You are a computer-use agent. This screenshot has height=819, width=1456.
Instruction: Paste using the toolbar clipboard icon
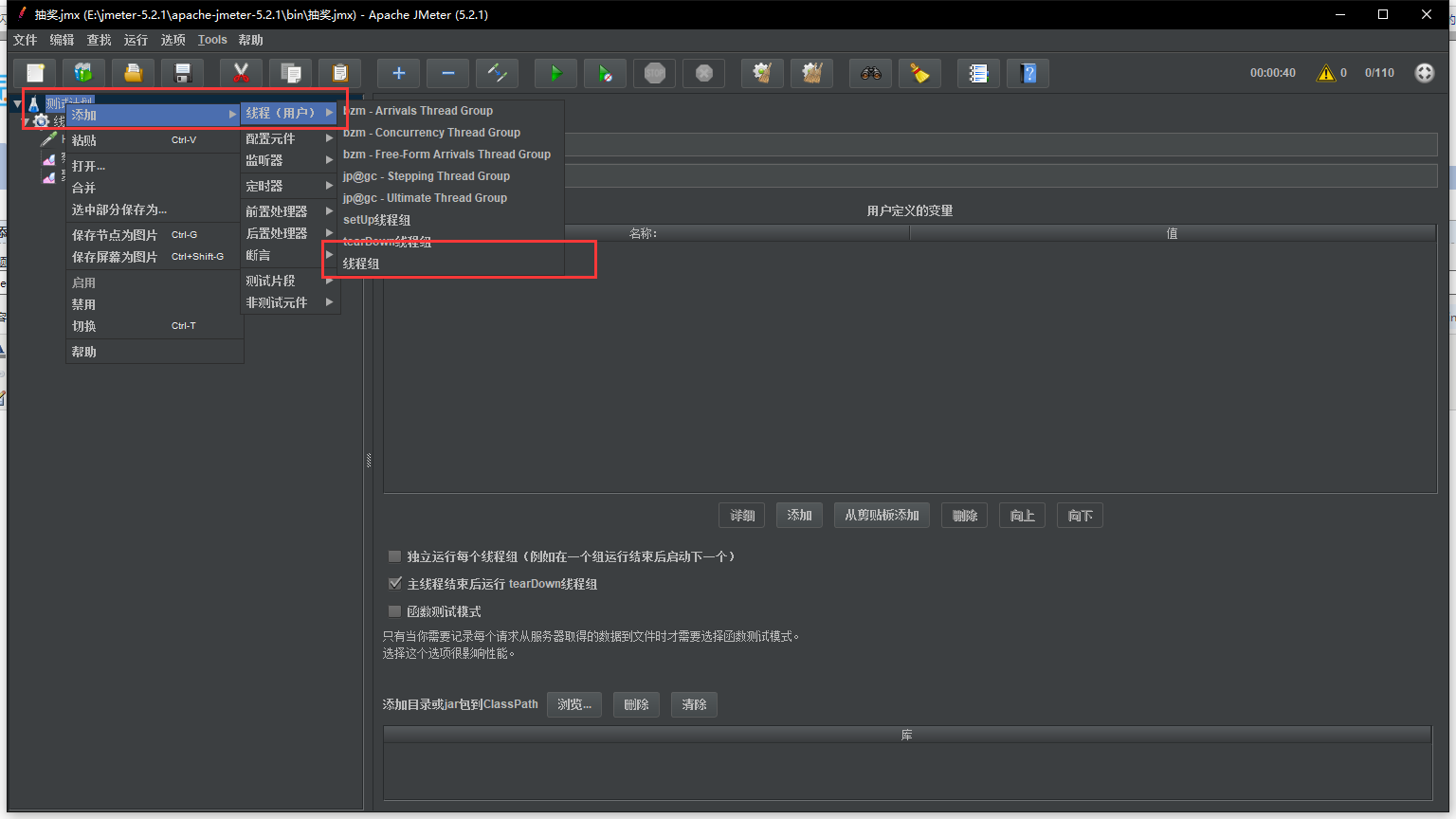[x=340, y=73]
